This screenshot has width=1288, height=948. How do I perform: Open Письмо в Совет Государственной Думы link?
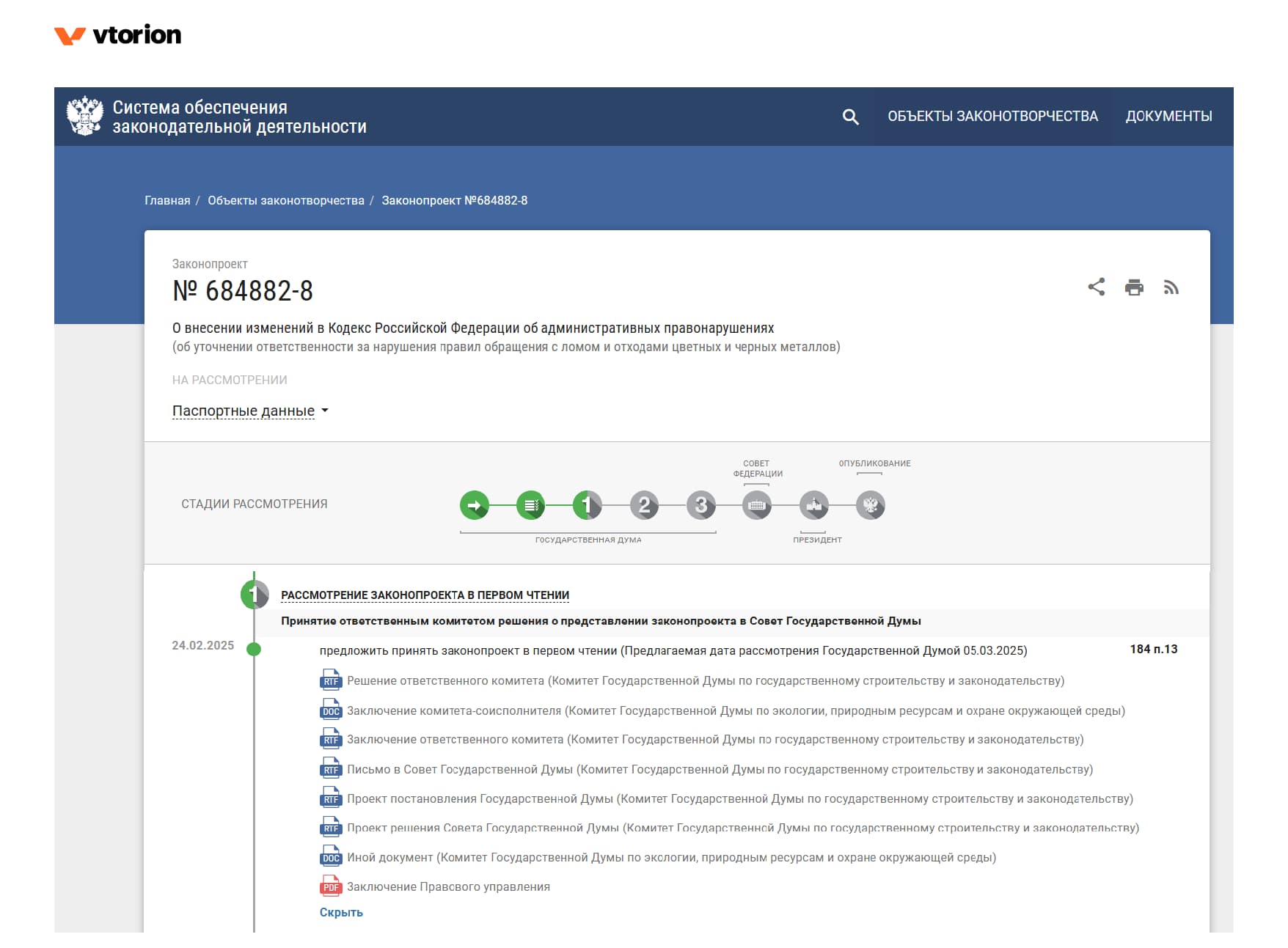720,769
